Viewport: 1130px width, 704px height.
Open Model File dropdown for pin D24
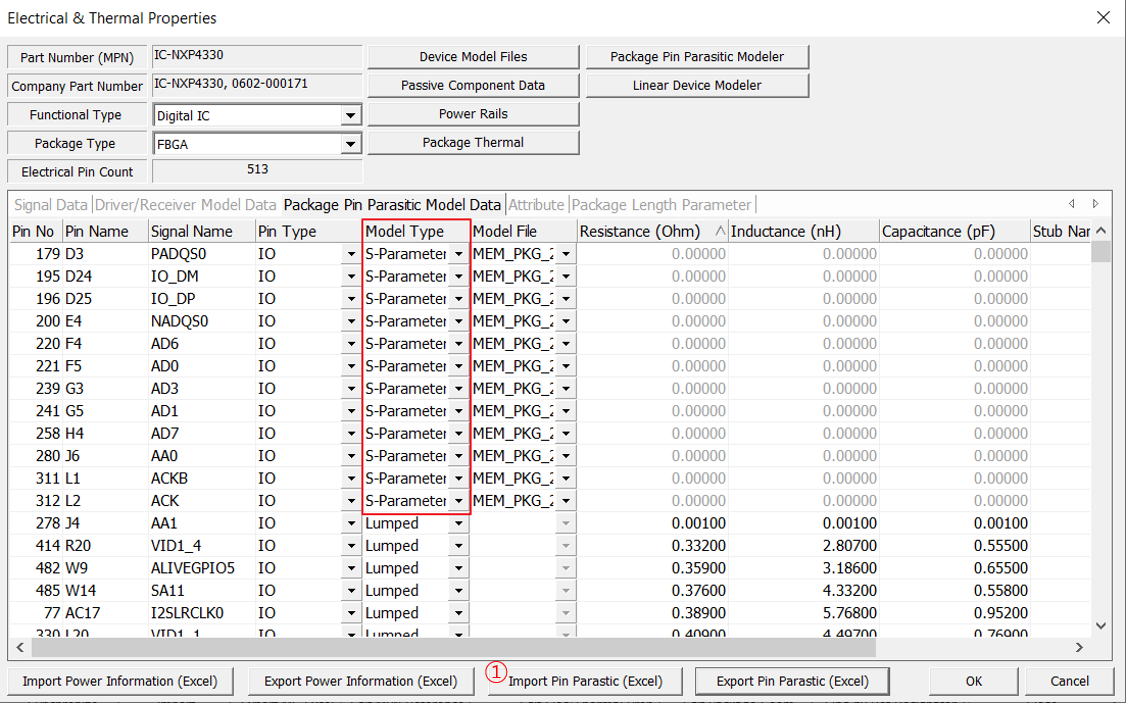565,276
